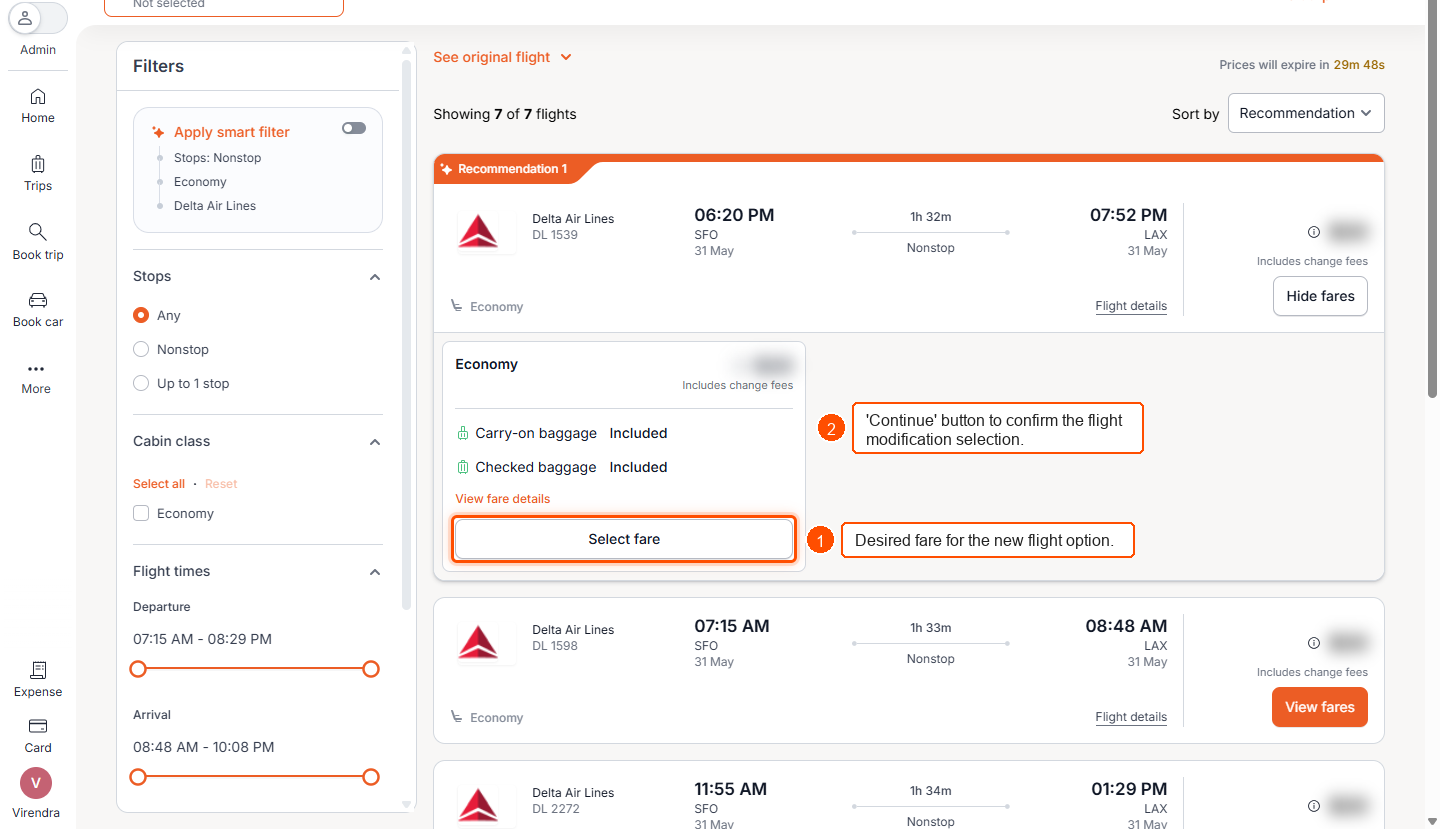Viewport: 1440px width, 829px height.
Task: Click the Economy seat icon on DL 1598
Action: point(456,717)
